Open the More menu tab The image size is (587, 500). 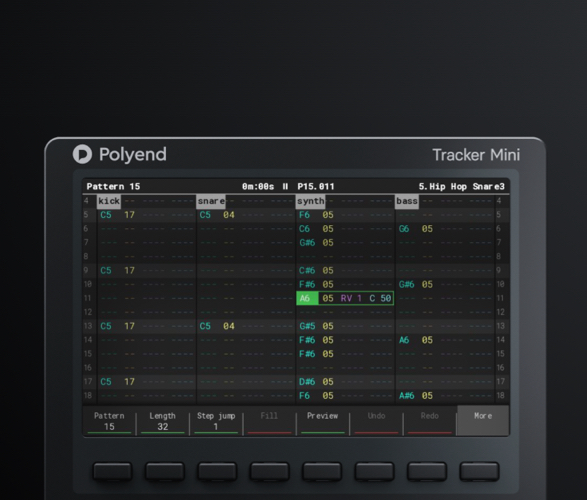483,420
